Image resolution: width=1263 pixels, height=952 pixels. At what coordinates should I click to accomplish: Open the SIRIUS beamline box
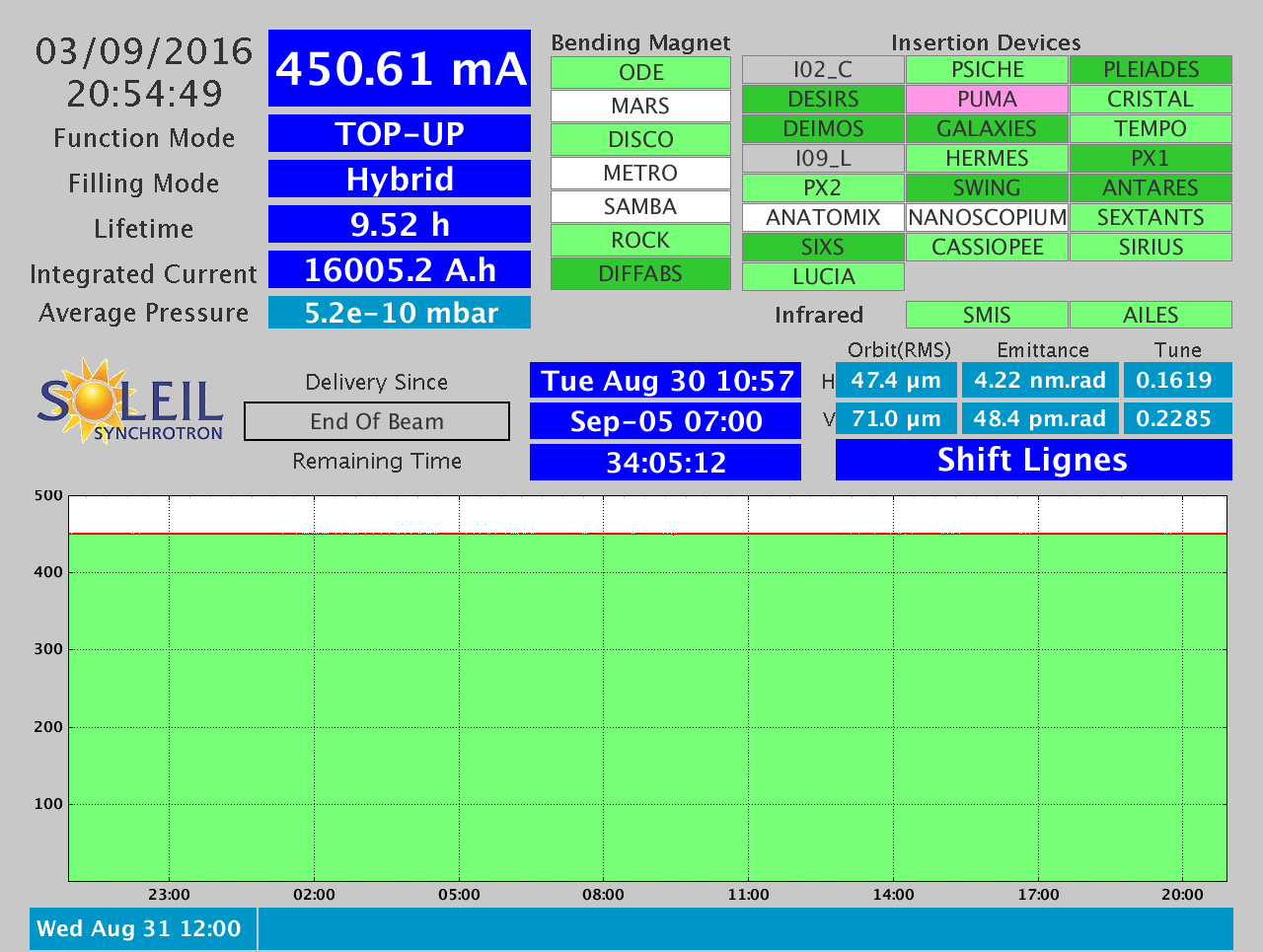coord(1151,247)
